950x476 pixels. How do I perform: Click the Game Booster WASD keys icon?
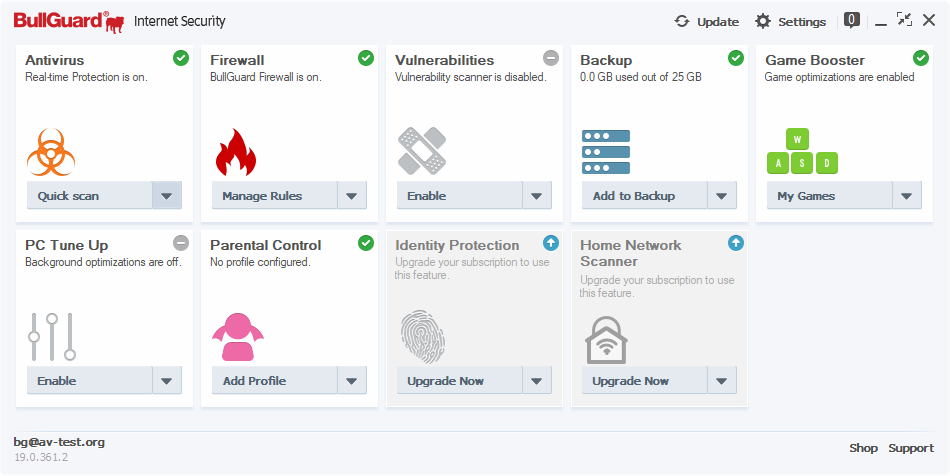[802, 151]
